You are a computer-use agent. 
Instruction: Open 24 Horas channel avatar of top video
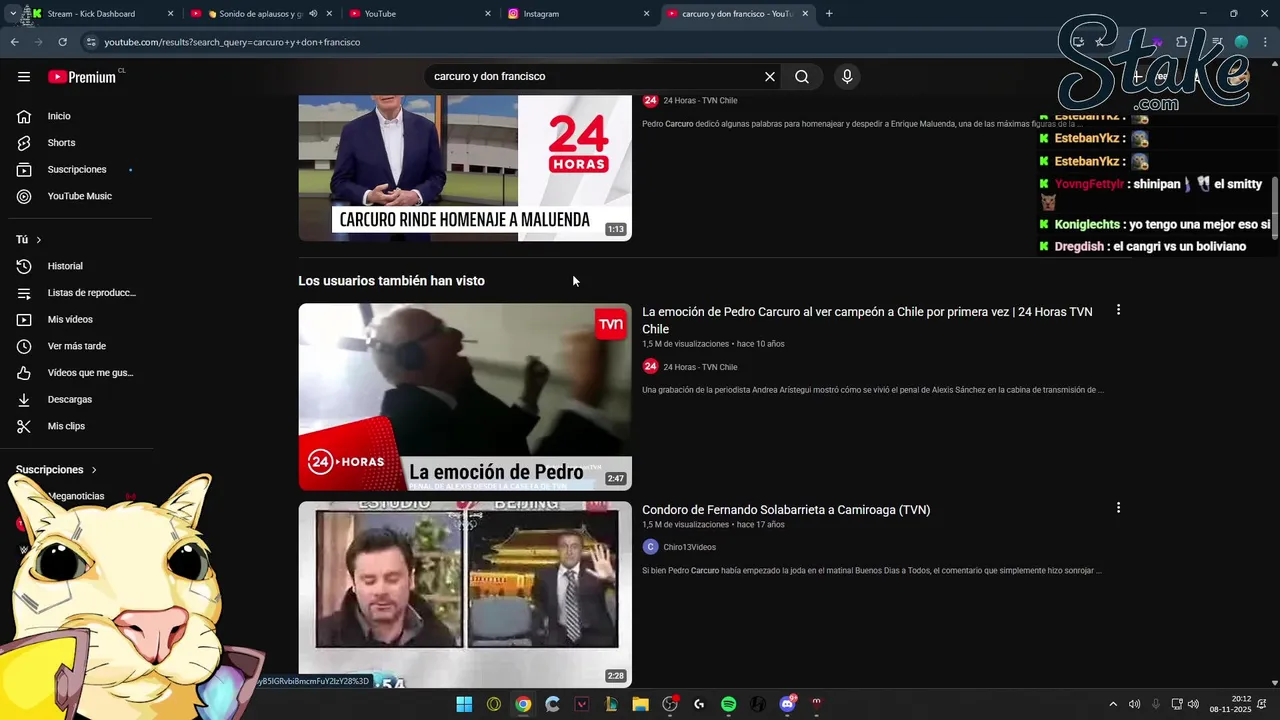tap(650, 100)
